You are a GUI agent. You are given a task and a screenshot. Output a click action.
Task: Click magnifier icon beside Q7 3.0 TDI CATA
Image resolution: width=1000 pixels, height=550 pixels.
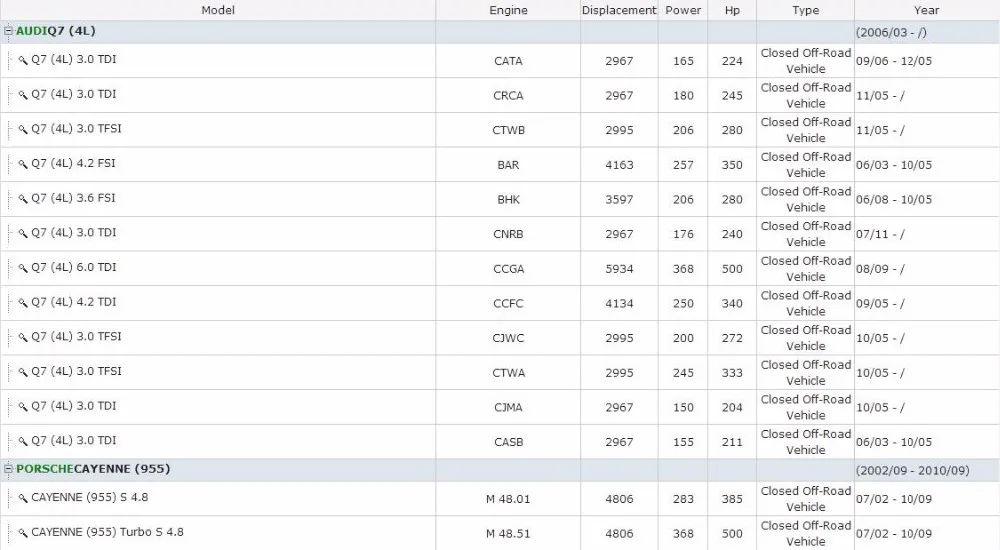pos(23,60)
